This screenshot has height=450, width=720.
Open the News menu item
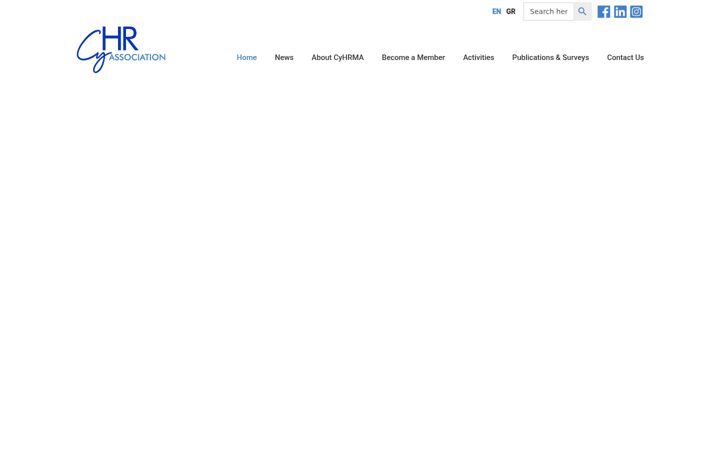click(284, 57)
